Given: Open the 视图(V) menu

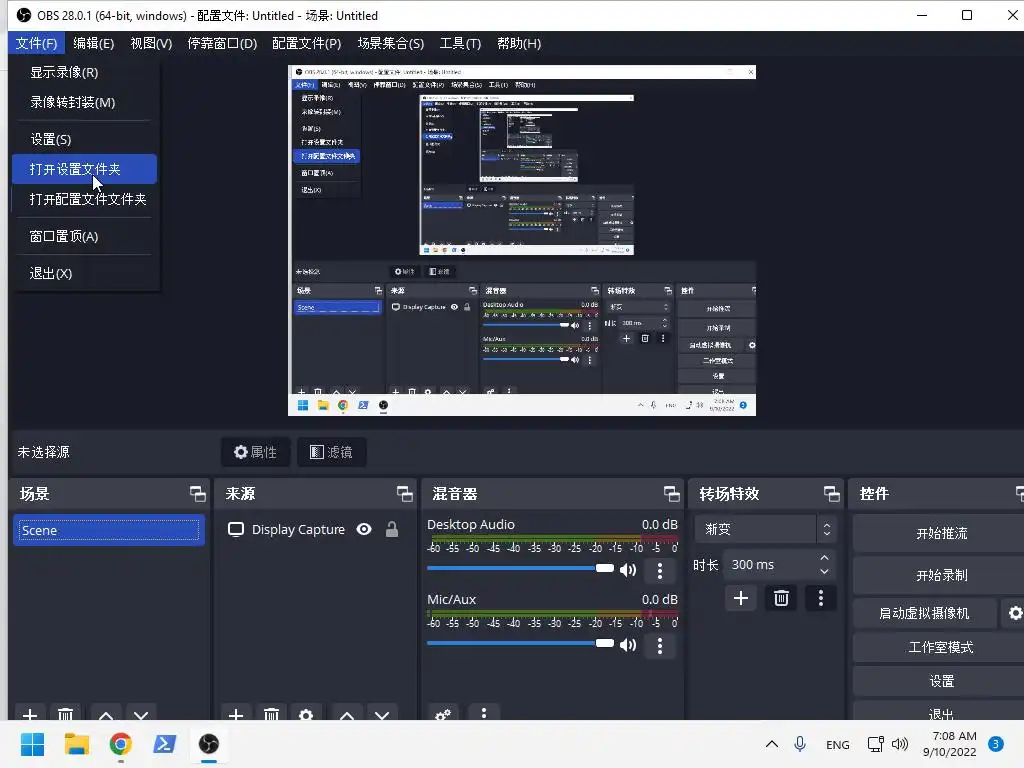Looking at the screenshot, I should [x=151, y=43].
